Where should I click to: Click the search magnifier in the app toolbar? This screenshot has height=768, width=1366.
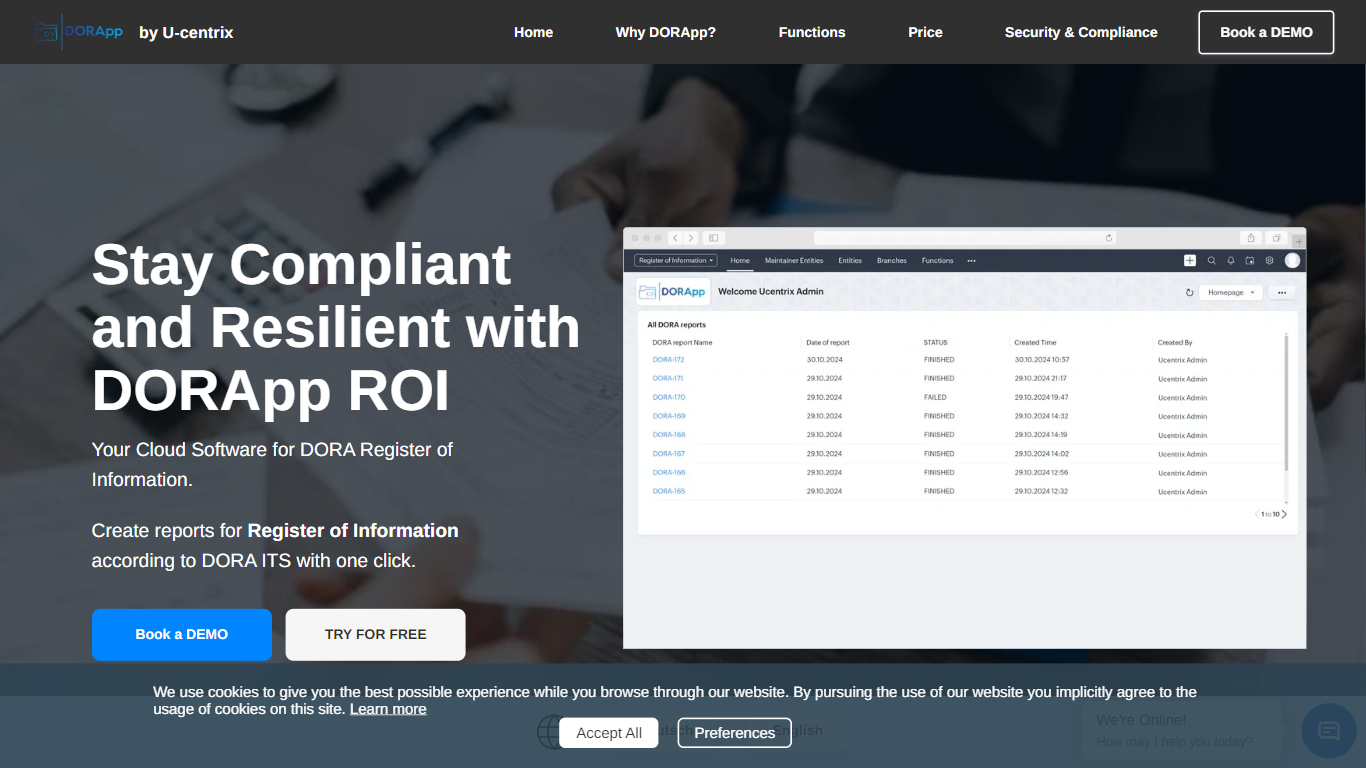coord(1211,260)
